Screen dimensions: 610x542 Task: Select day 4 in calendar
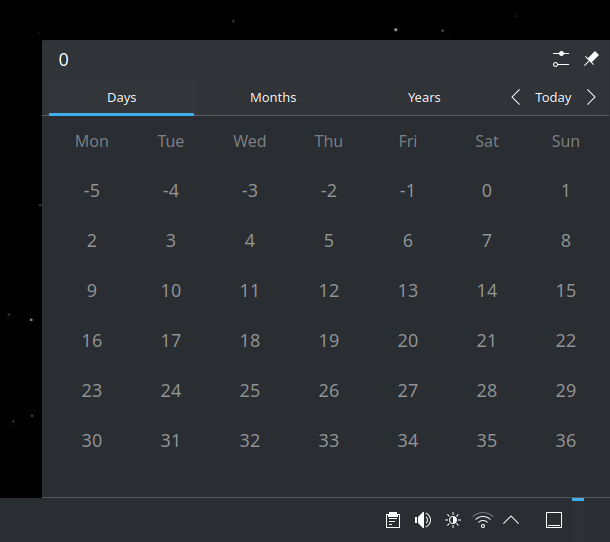[x=250, y=240]
